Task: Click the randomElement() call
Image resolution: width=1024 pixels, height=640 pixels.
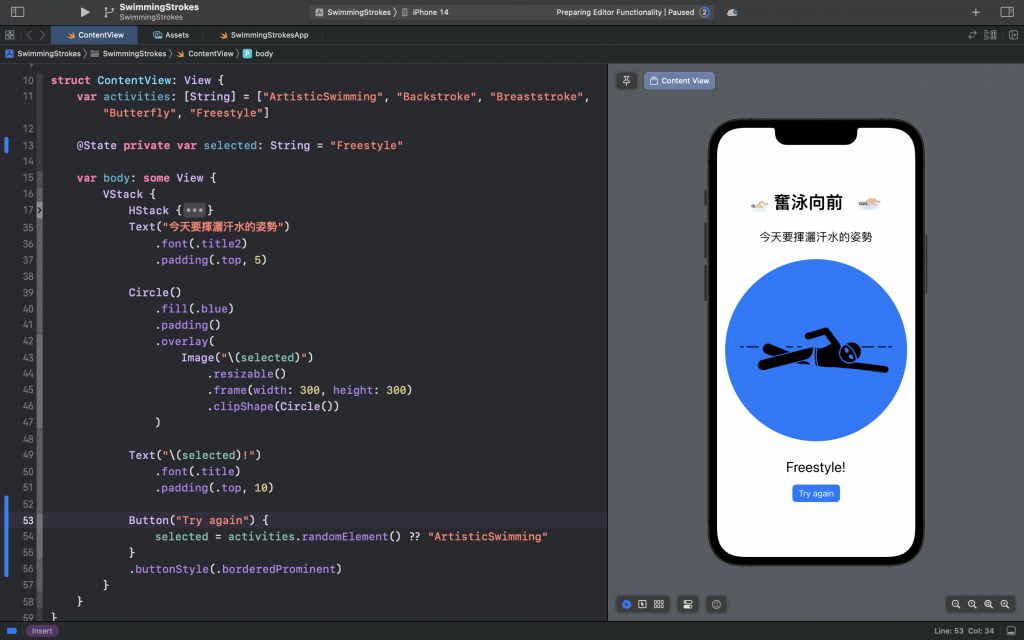Action: tap(351, 536)
